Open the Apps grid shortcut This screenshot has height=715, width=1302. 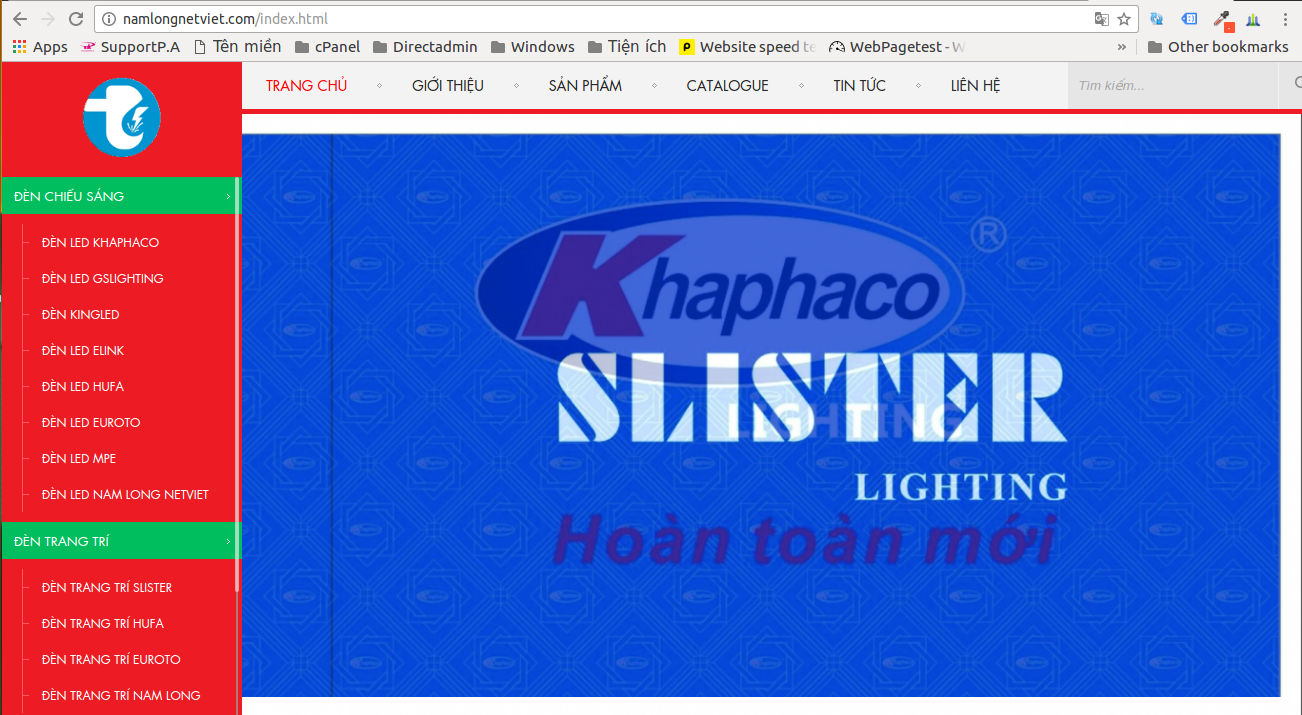40,47
